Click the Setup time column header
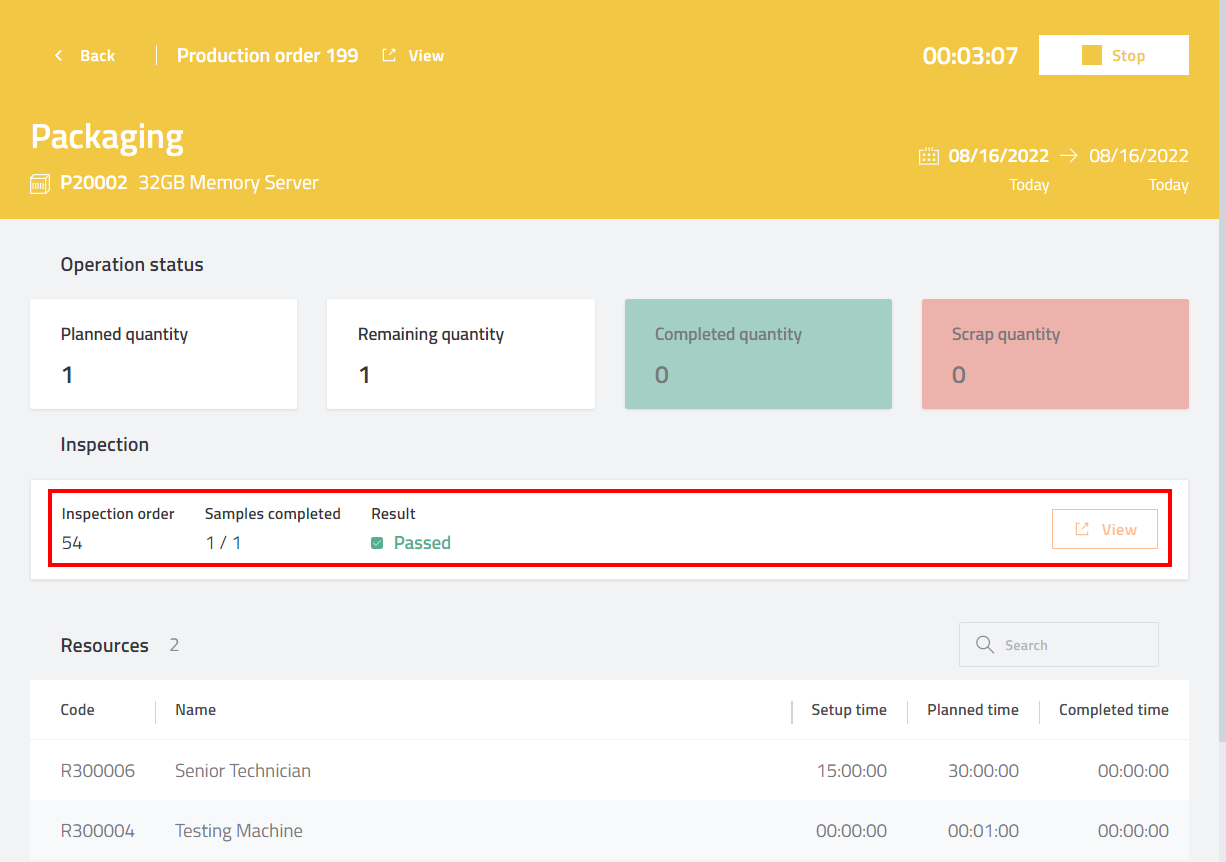 (x=848, y=710)
